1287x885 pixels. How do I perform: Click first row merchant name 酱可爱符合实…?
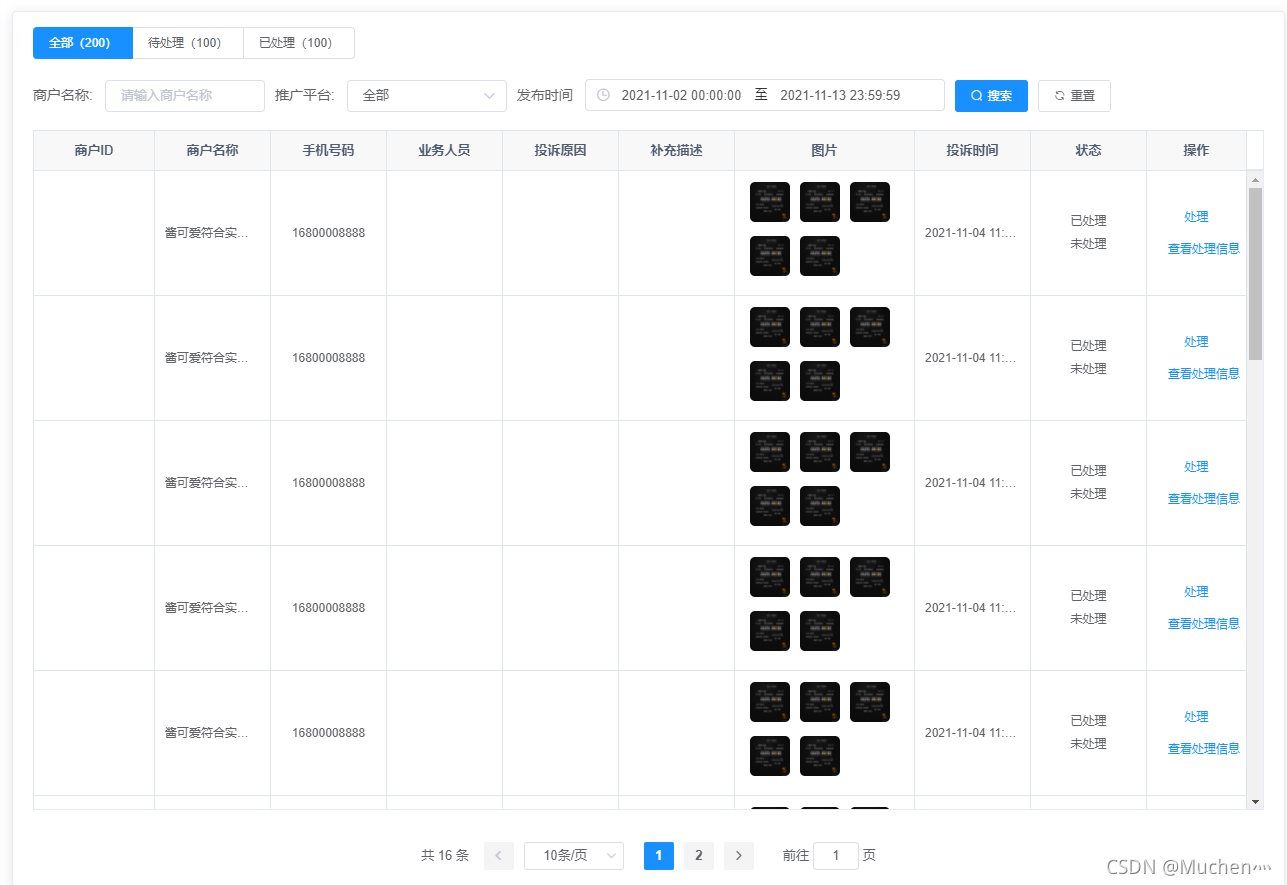point(207,233)
